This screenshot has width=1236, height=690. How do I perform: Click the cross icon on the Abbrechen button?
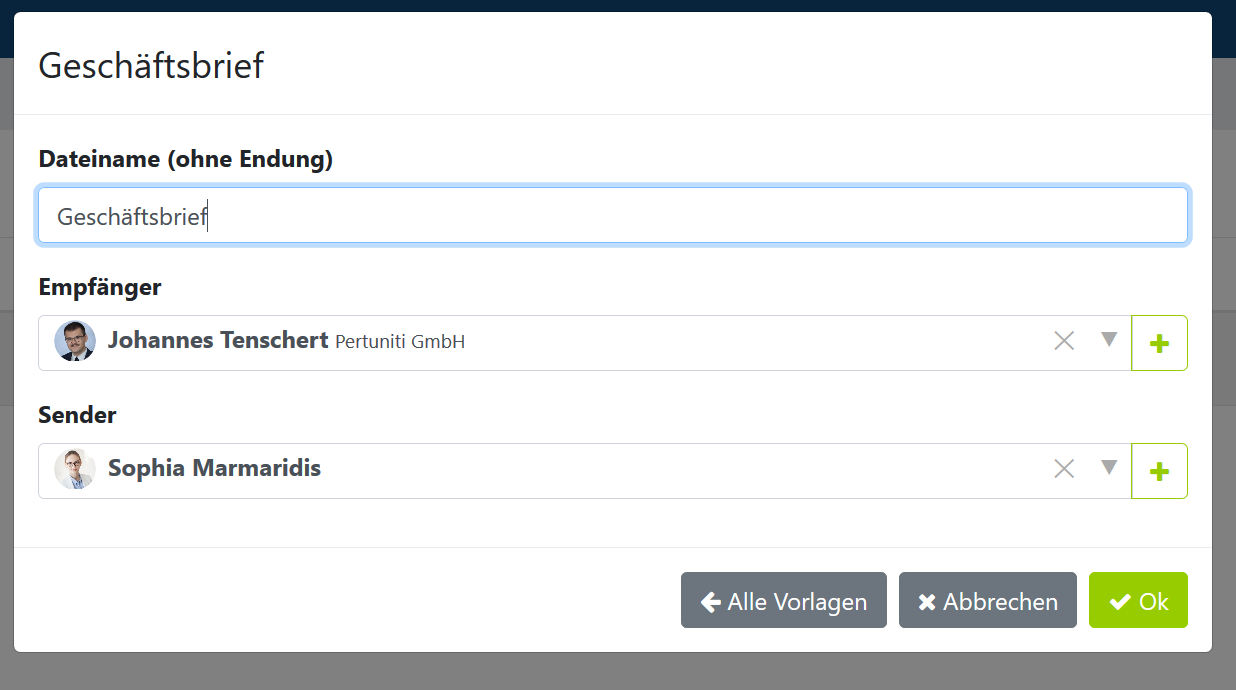point(927,602)
